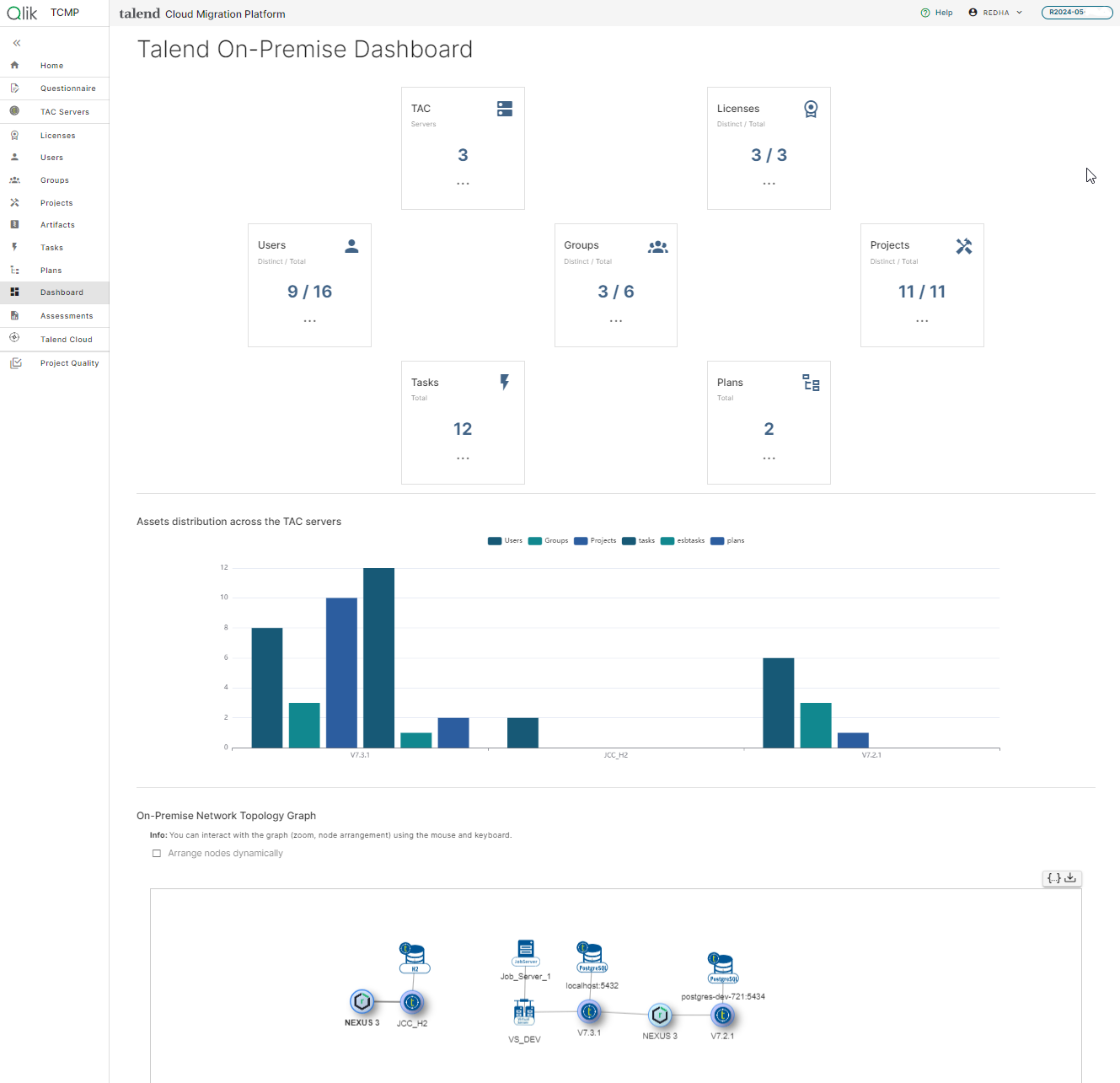Click the Talend Cloud sidebar icon
Image resolution: width=1120 pixels, height=1083 pixels.
14,337
